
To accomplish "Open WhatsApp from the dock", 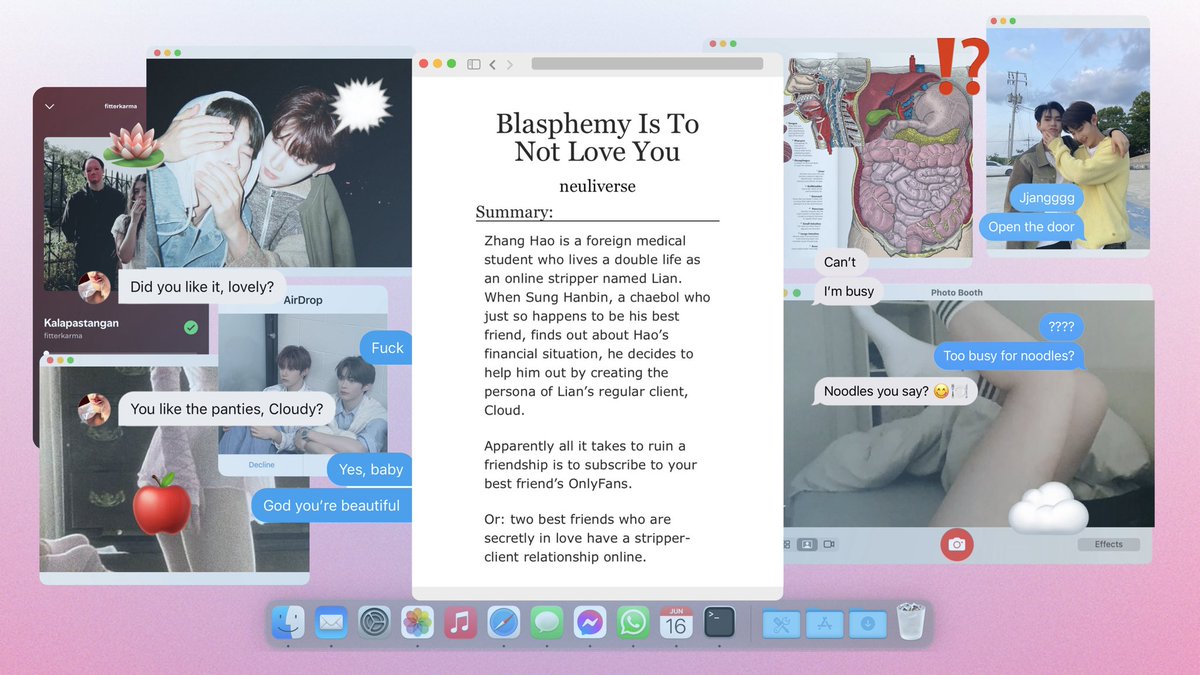I will (x=632, y=623).
